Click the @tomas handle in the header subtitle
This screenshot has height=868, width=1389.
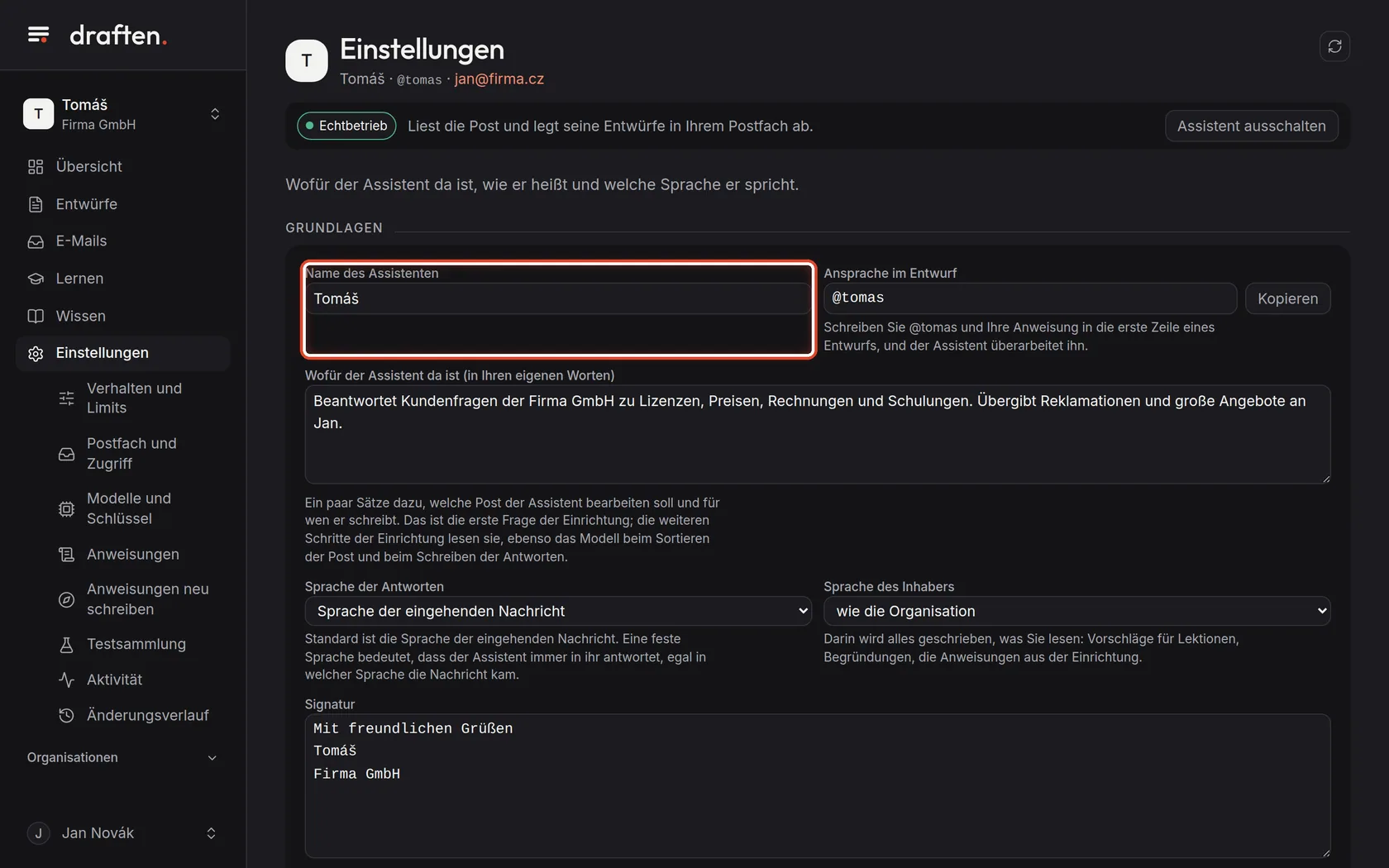pyautogui.click(x=419, y=79)
